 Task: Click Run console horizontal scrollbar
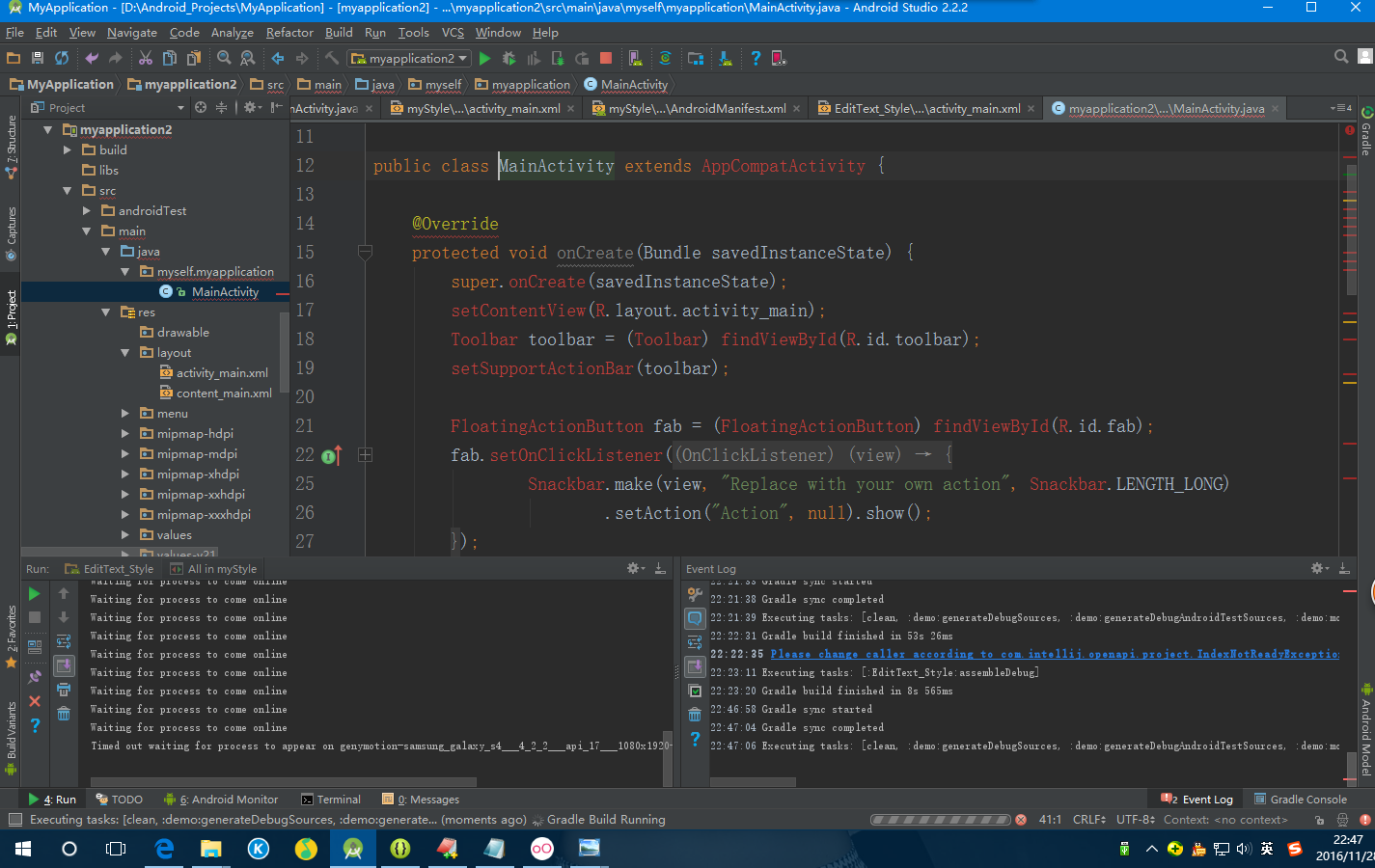(x=284, y=781)
